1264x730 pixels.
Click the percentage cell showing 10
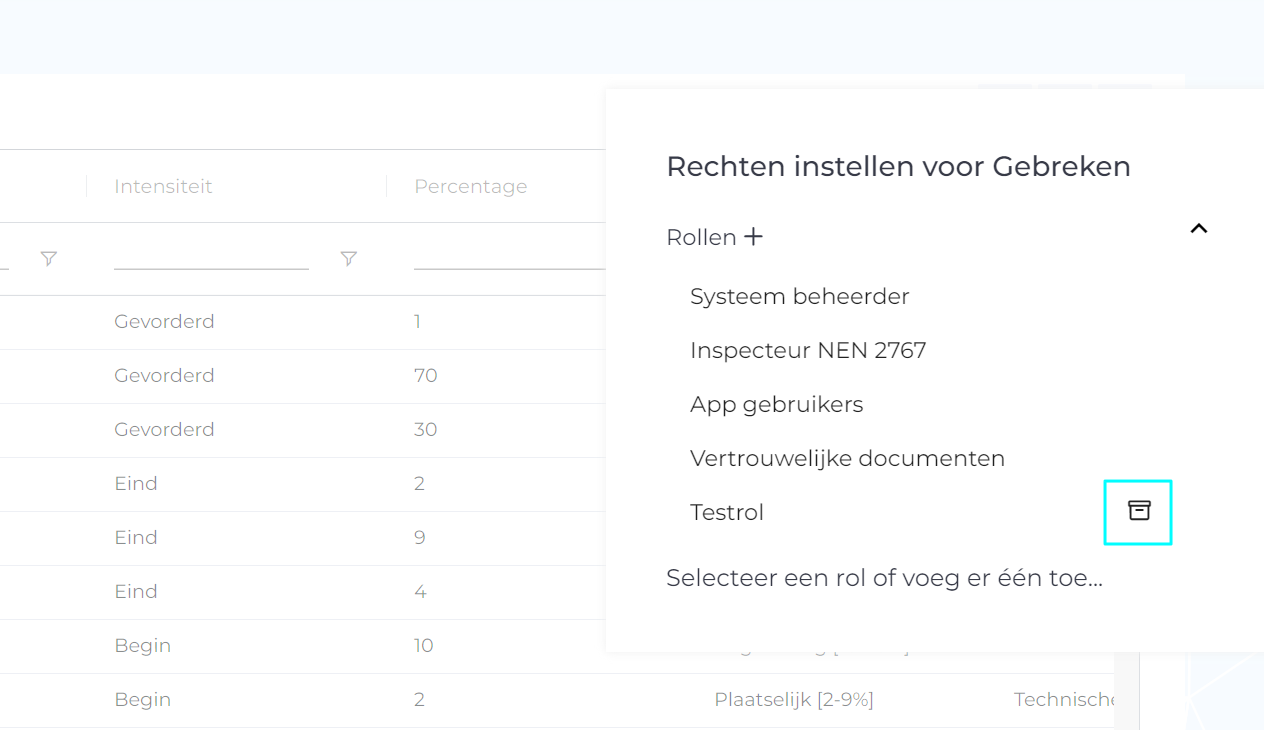coord(424,645)
